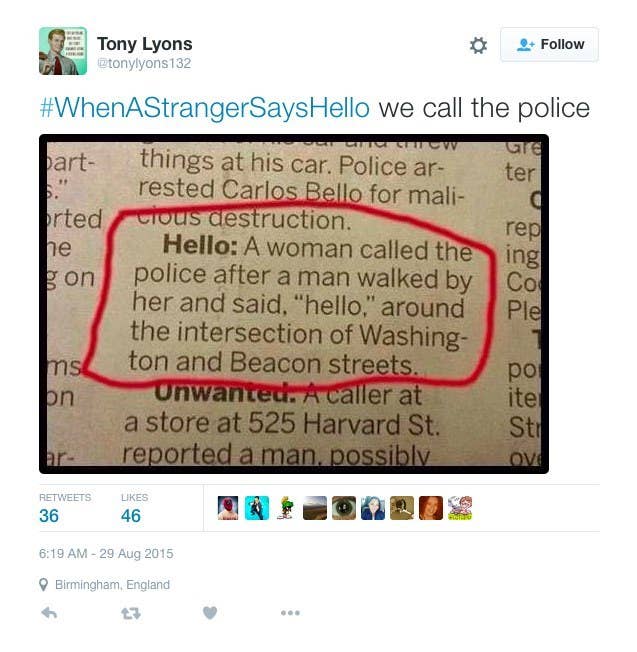This screenshot has width=637, height=652.
Task: Click the location pin icon
Action: tap(43, 585)
